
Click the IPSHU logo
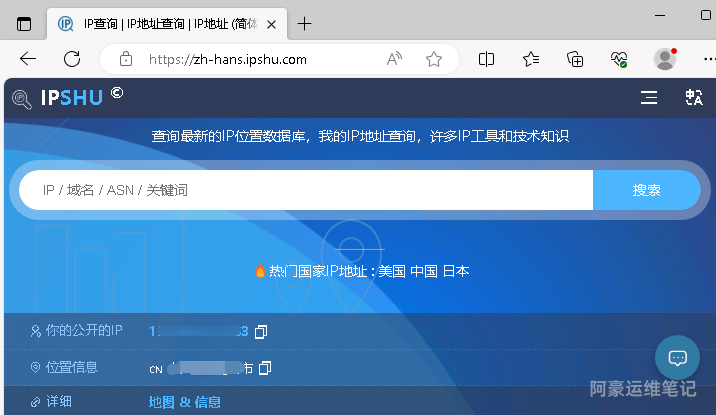(x=68, y=98)
